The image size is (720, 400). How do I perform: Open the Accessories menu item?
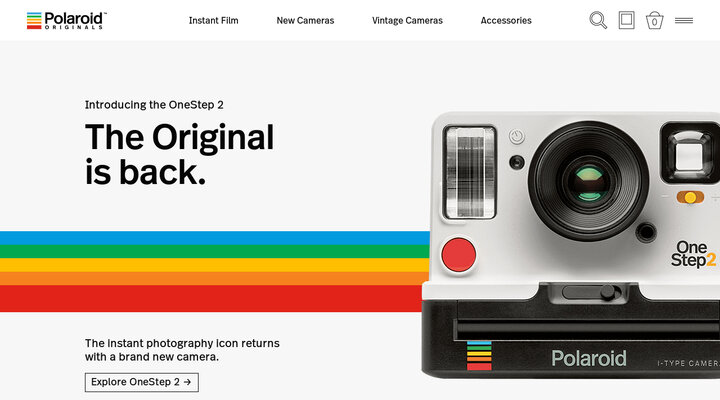pos(506,21)
